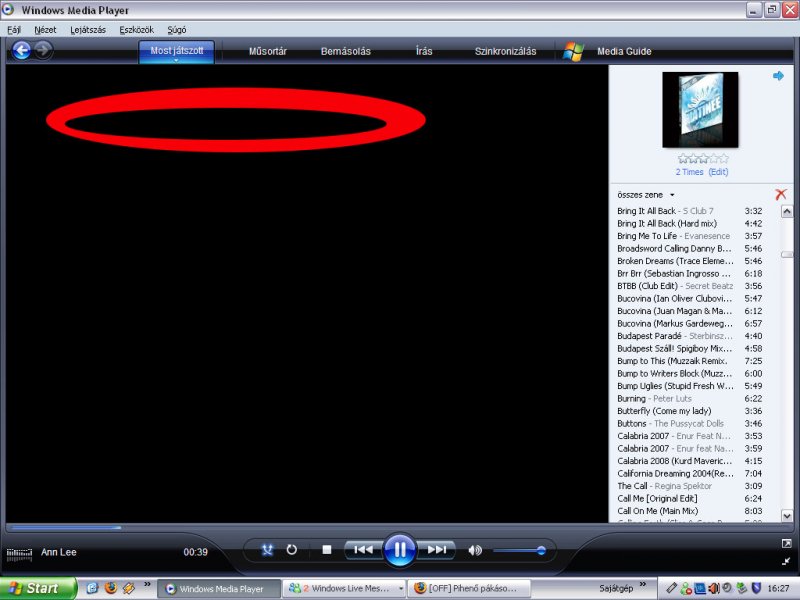Open the Windows logo online stores icon
Image resolution: width=800 pixels, height=600 pixels.
tap(573, 52)
